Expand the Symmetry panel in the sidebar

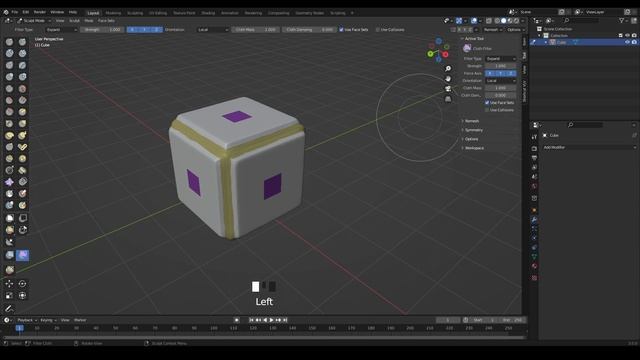pos(472,130)
